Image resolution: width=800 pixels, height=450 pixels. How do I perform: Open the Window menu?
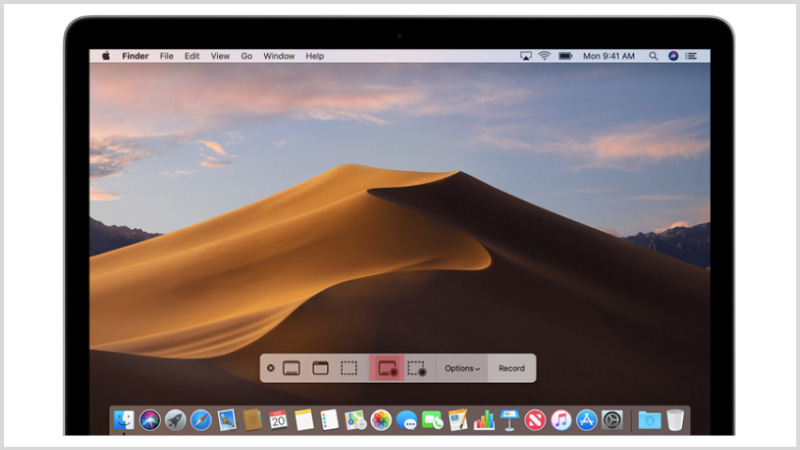click(279, 56)
